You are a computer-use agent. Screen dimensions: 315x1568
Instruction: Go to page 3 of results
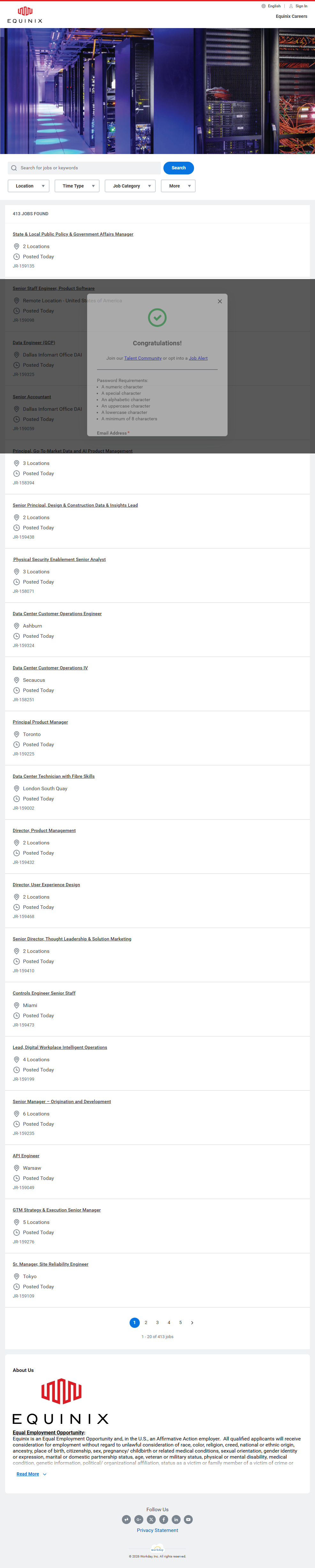tap(157, 1323)
